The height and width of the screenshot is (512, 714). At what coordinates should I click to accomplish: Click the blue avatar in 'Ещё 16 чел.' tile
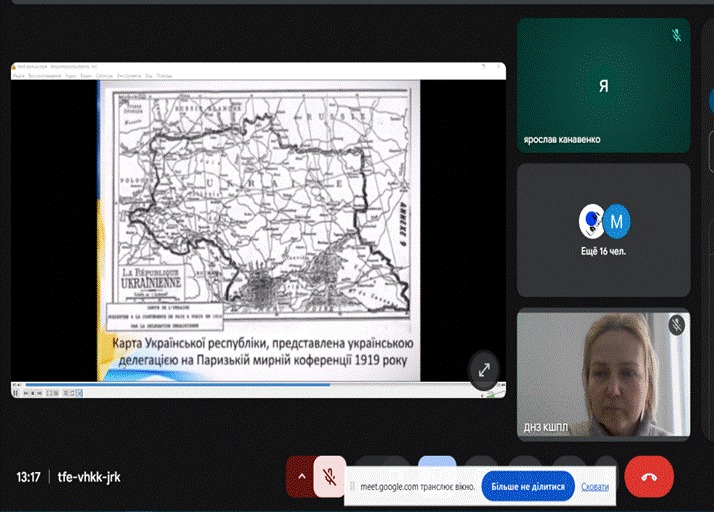[592, 218]
